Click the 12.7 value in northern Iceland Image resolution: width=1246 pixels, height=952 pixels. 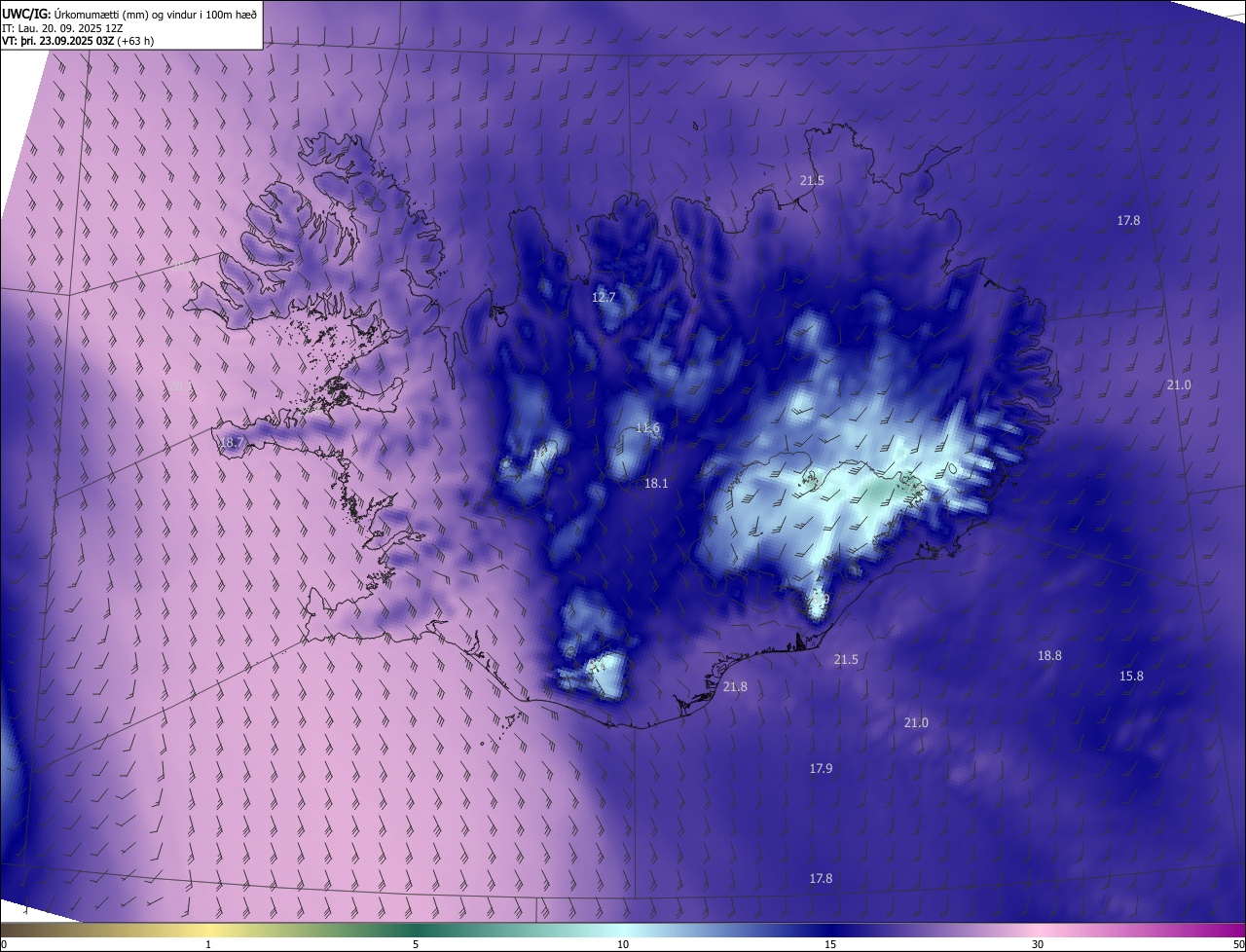pos(604,297)
